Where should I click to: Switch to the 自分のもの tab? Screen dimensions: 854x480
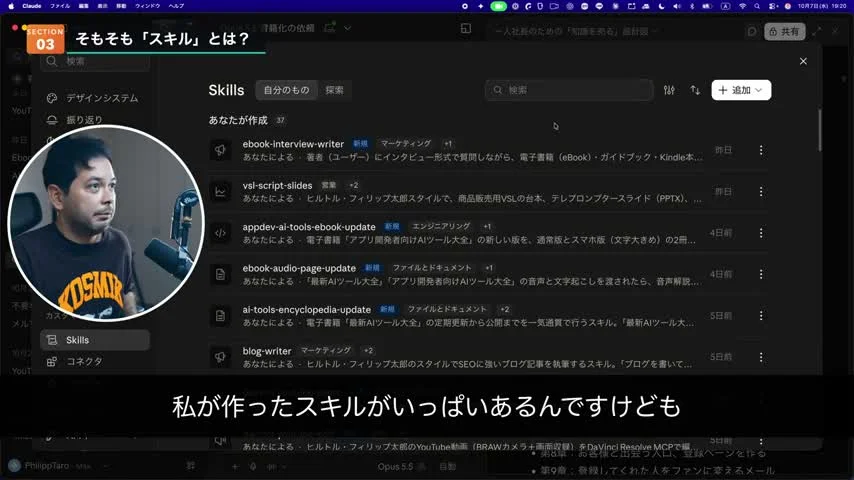click(286, 90)
